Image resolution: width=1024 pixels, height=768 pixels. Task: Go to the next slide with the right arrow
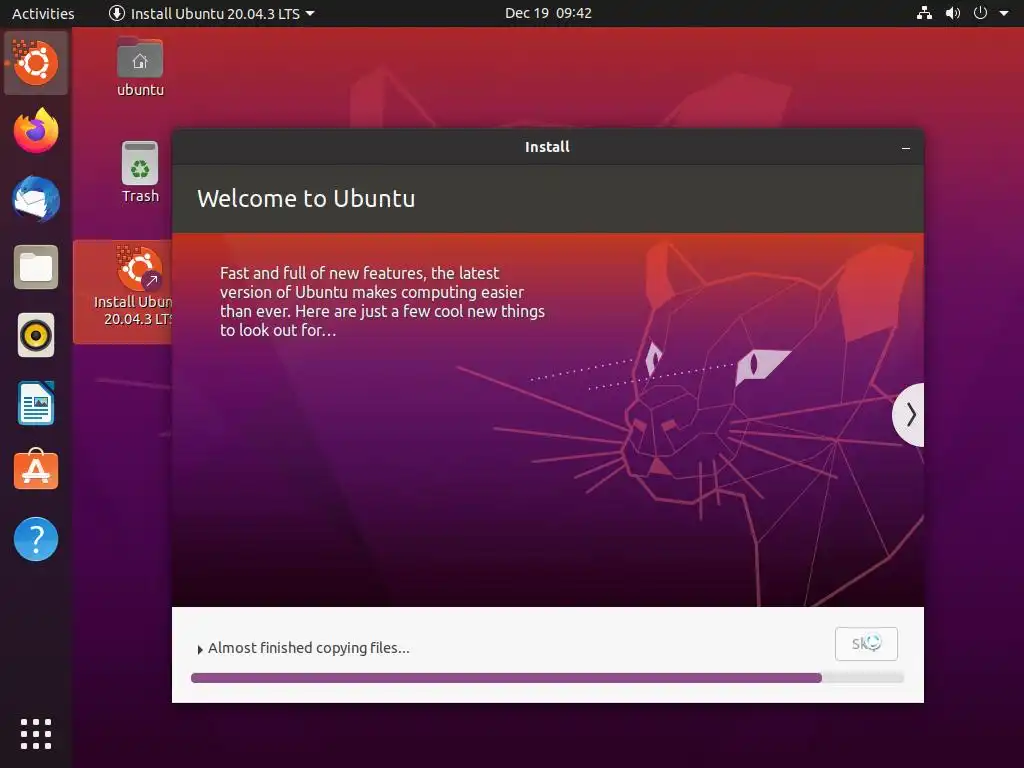pos(908,415)
